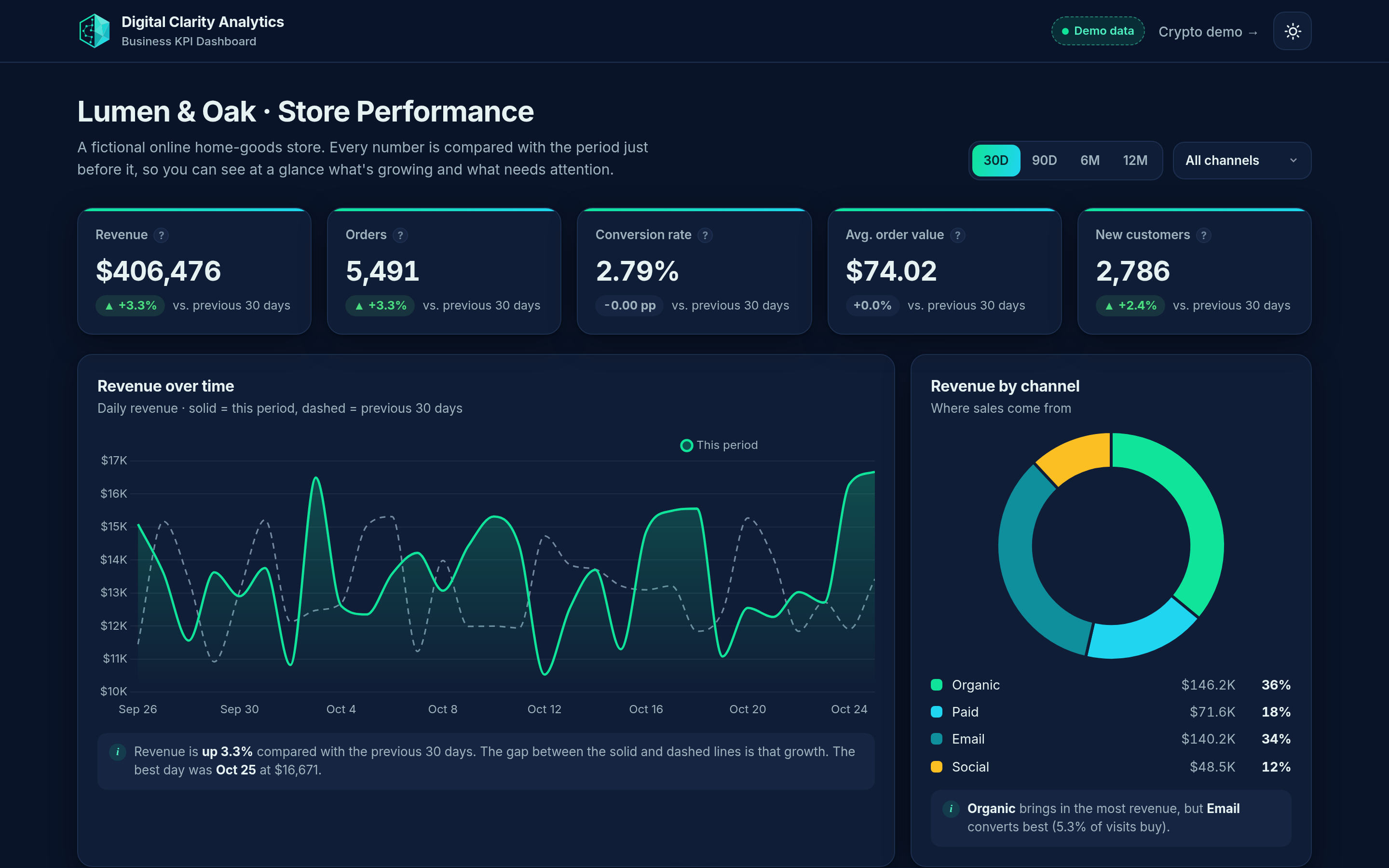The image size is (1389, 868).
Task: Switch to 12M time range
Action: coord(1135,160)
